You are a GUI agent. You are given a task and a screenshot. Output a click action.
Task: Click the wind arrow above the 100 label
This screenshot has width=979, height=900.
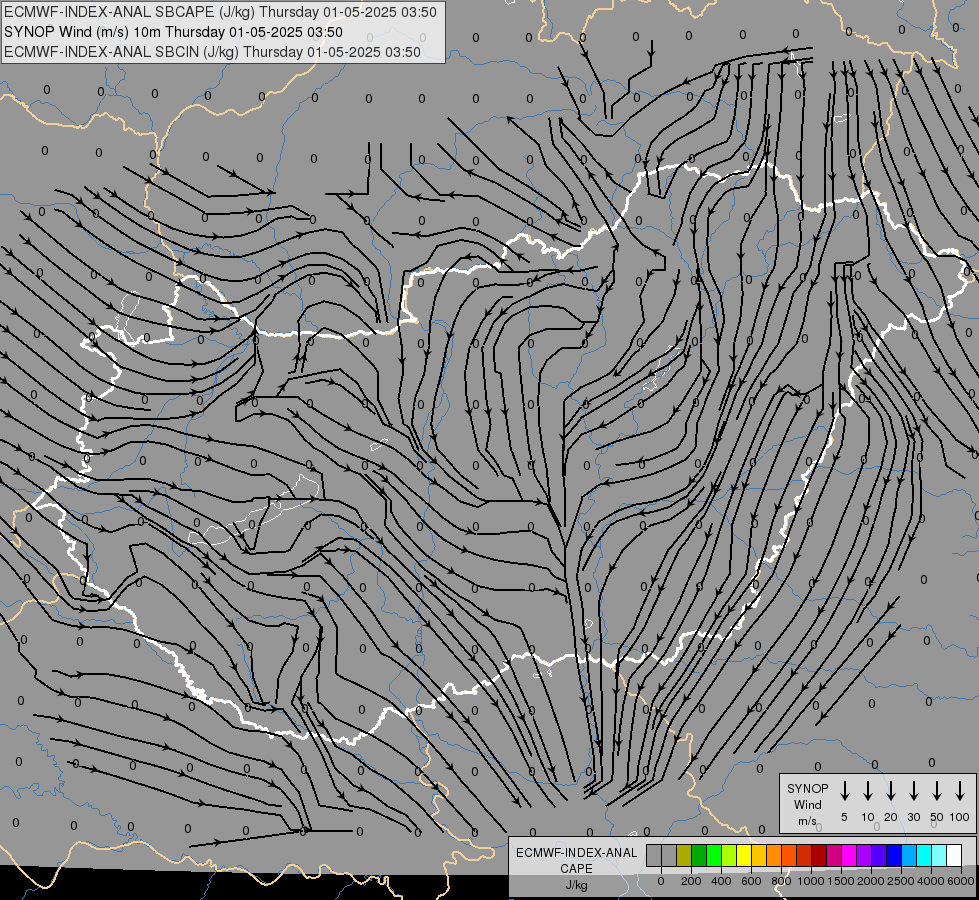coord(960,791)
